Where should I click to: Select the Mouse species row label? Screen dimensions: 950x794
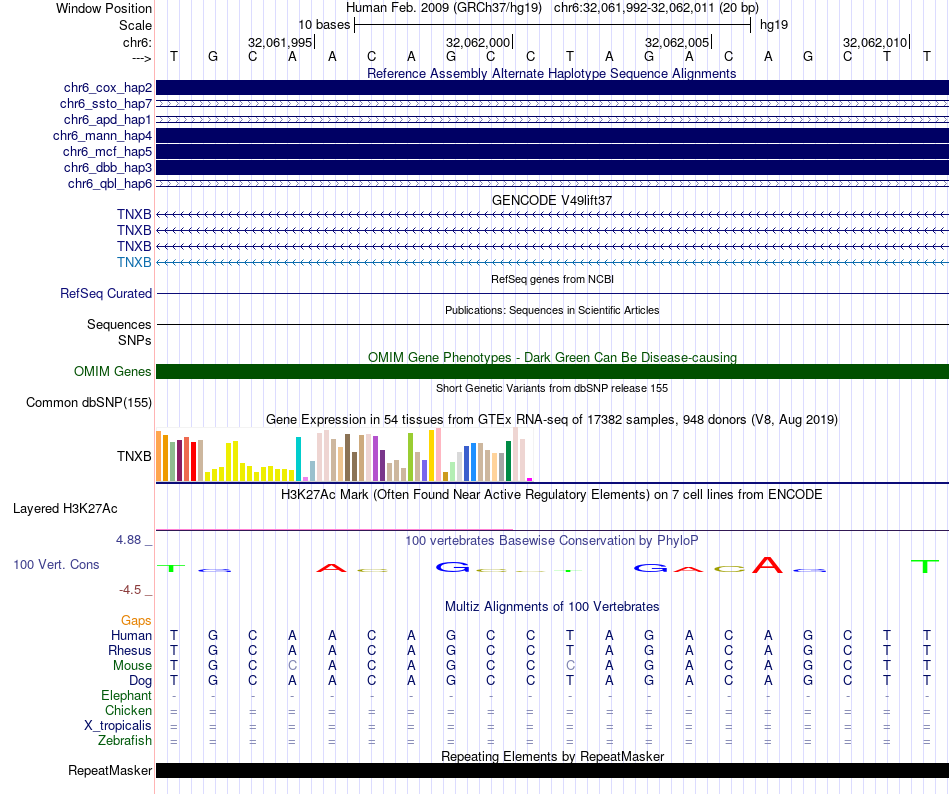click(132, 666)
